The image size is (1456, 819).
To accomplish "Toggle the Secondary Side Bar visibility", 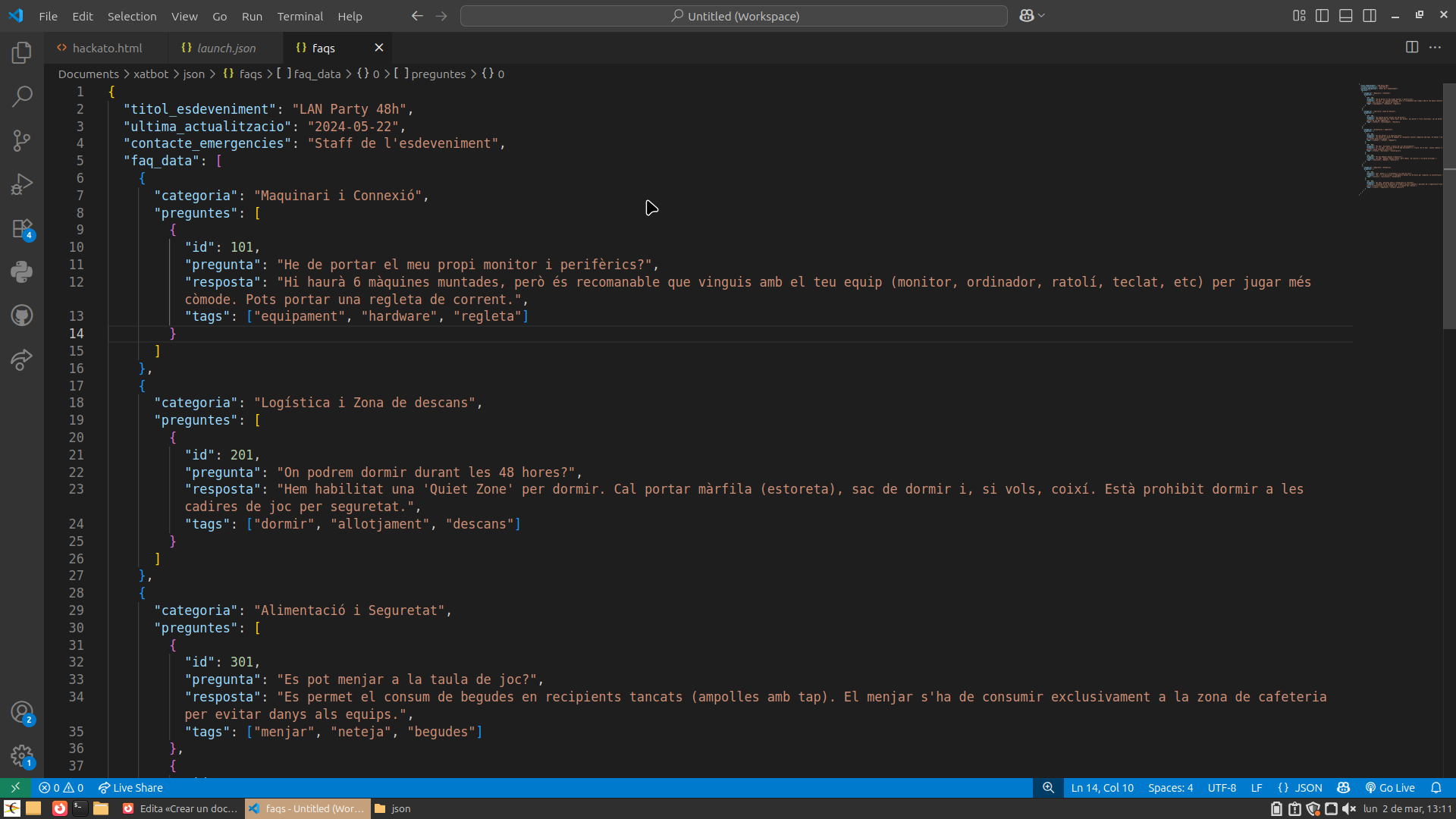I will tap(1370, 15).
